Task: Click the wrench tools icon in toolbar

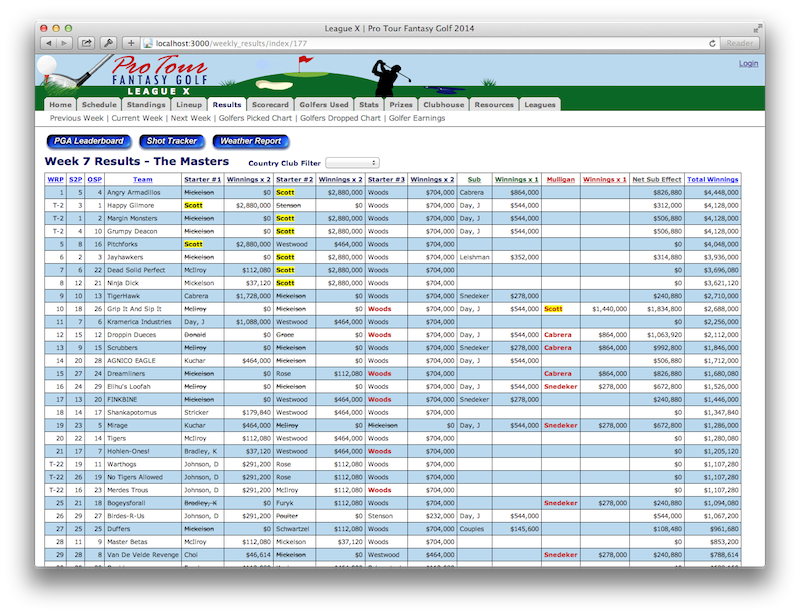Action: point(108,44)
